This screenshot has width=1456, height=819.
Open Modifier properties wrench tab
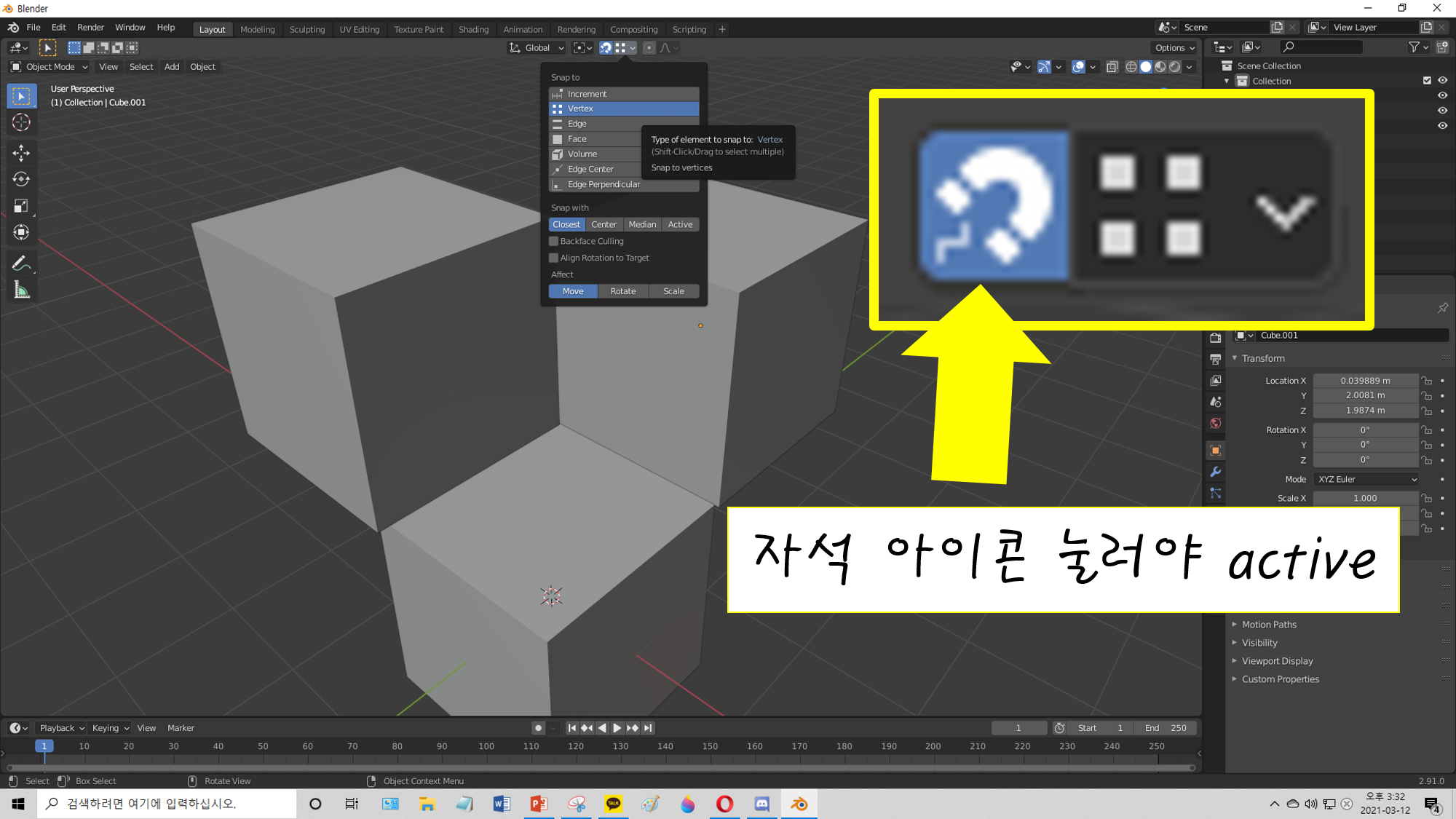click(1215, 472)
